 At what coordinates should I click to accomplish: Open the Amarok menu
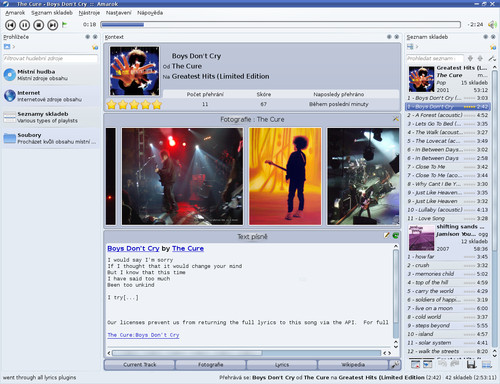pyautogui.click(x=15, y=13)
